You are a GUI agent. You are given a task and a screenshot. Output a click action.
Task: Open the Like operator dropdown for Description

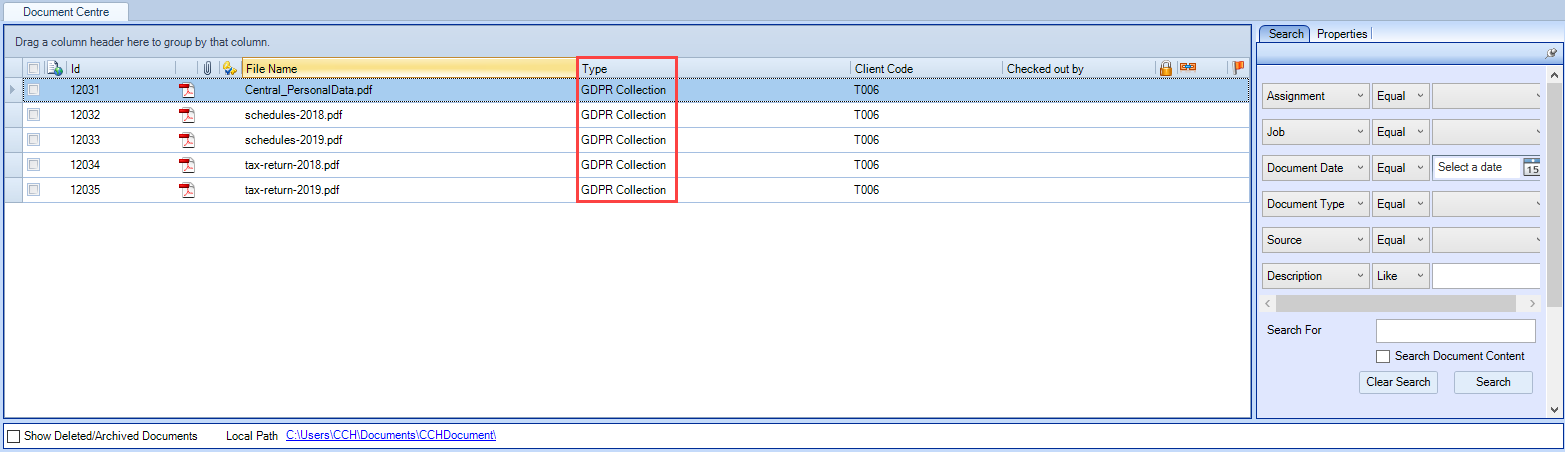[x=1401, y=276]
